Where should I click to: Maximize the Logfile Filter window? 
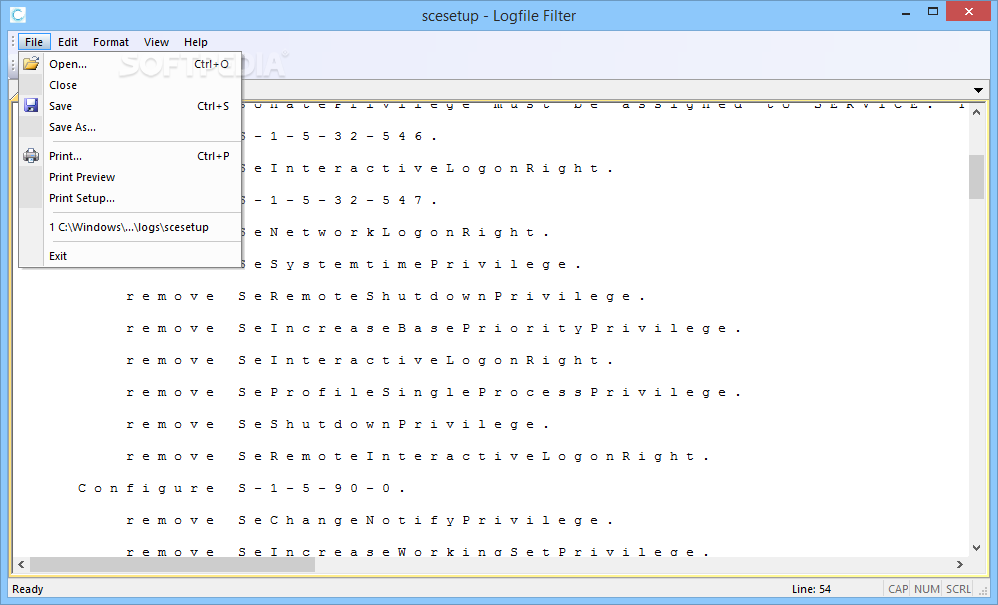[x=933, y=11]
